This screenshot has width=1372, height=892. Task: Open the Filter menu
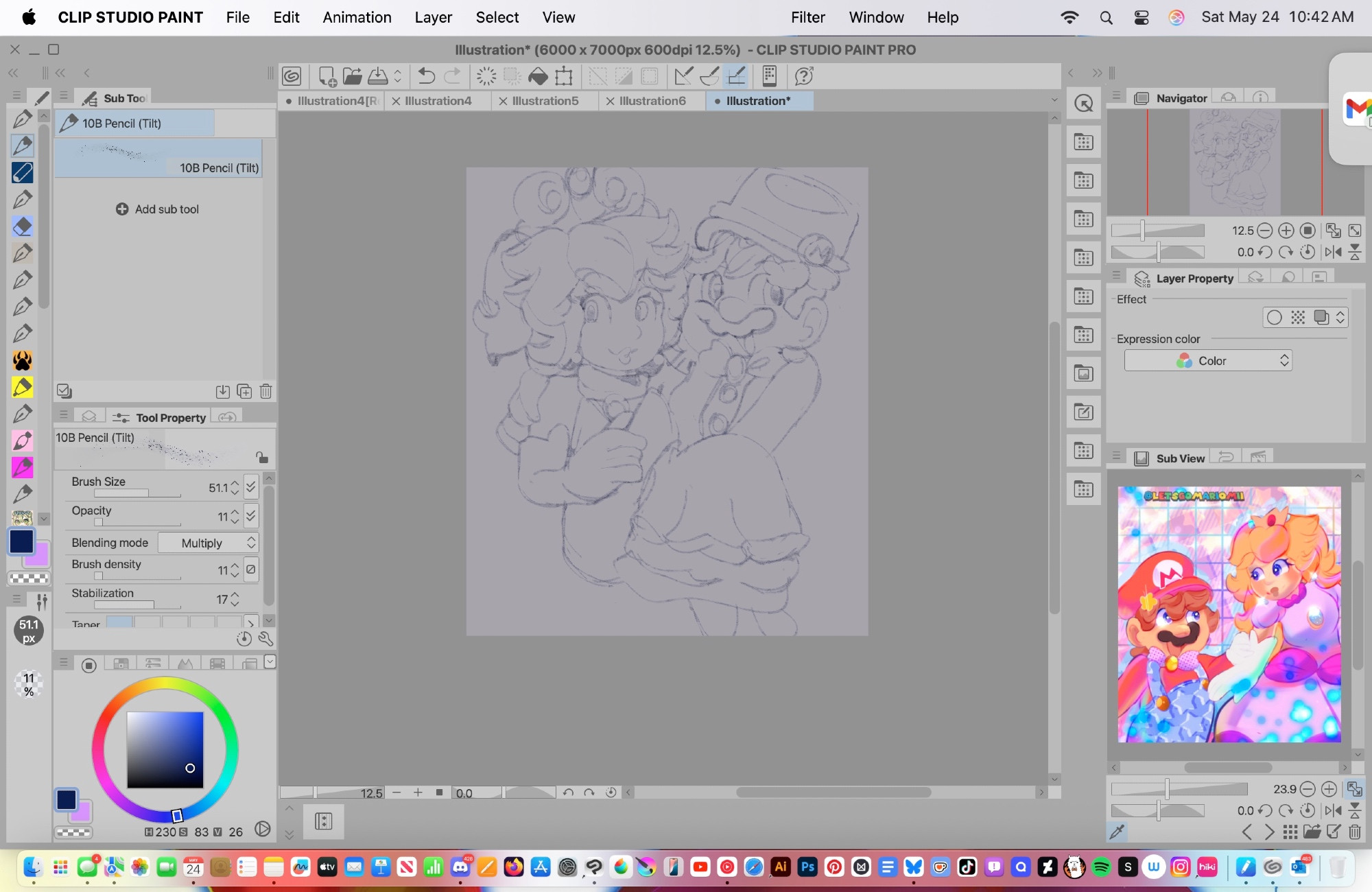[807, 17]
